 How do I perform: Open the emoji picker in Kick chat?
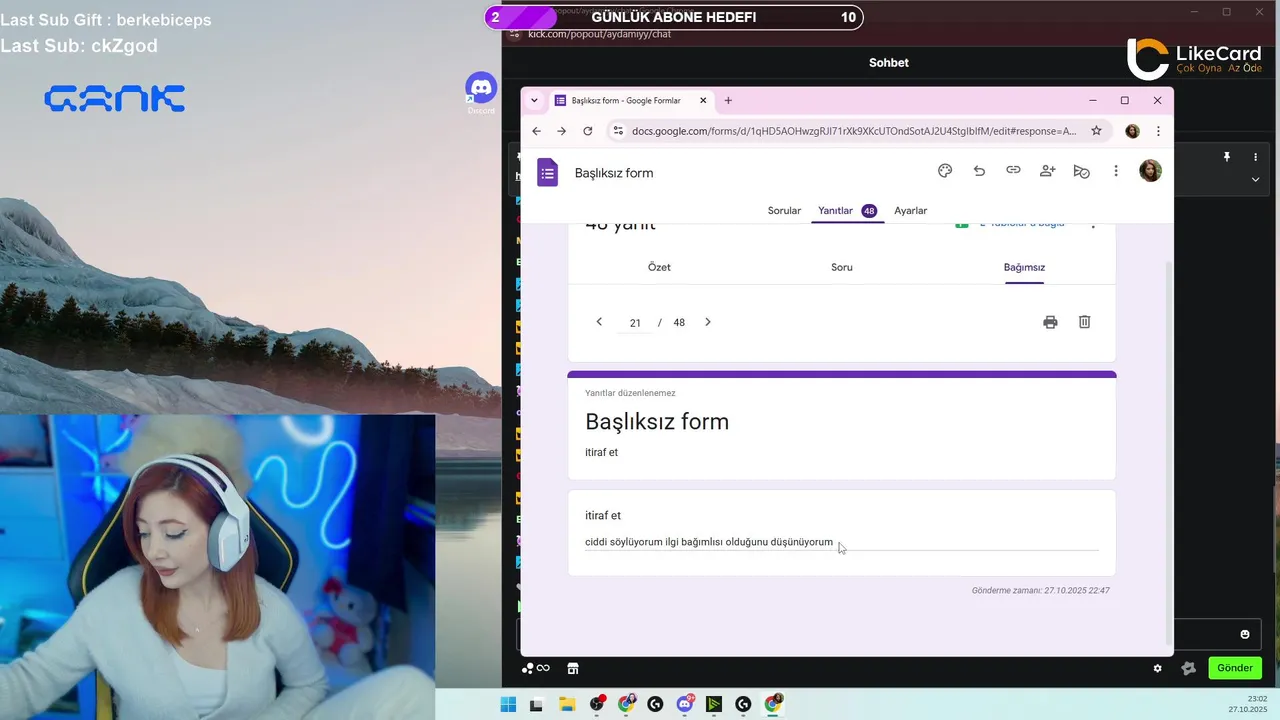click(x=1245, y=634)
